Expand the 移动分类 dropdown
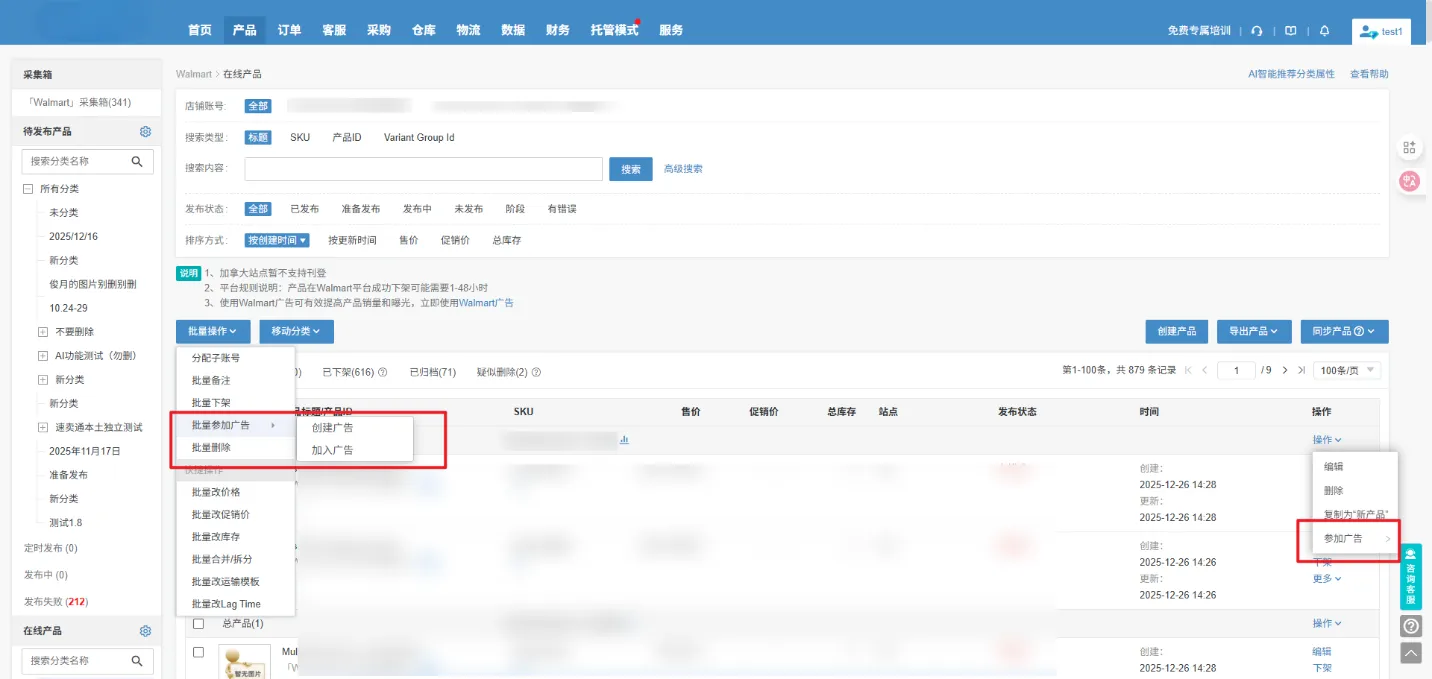Screen dimensions: 1432x679 point(295,331)
